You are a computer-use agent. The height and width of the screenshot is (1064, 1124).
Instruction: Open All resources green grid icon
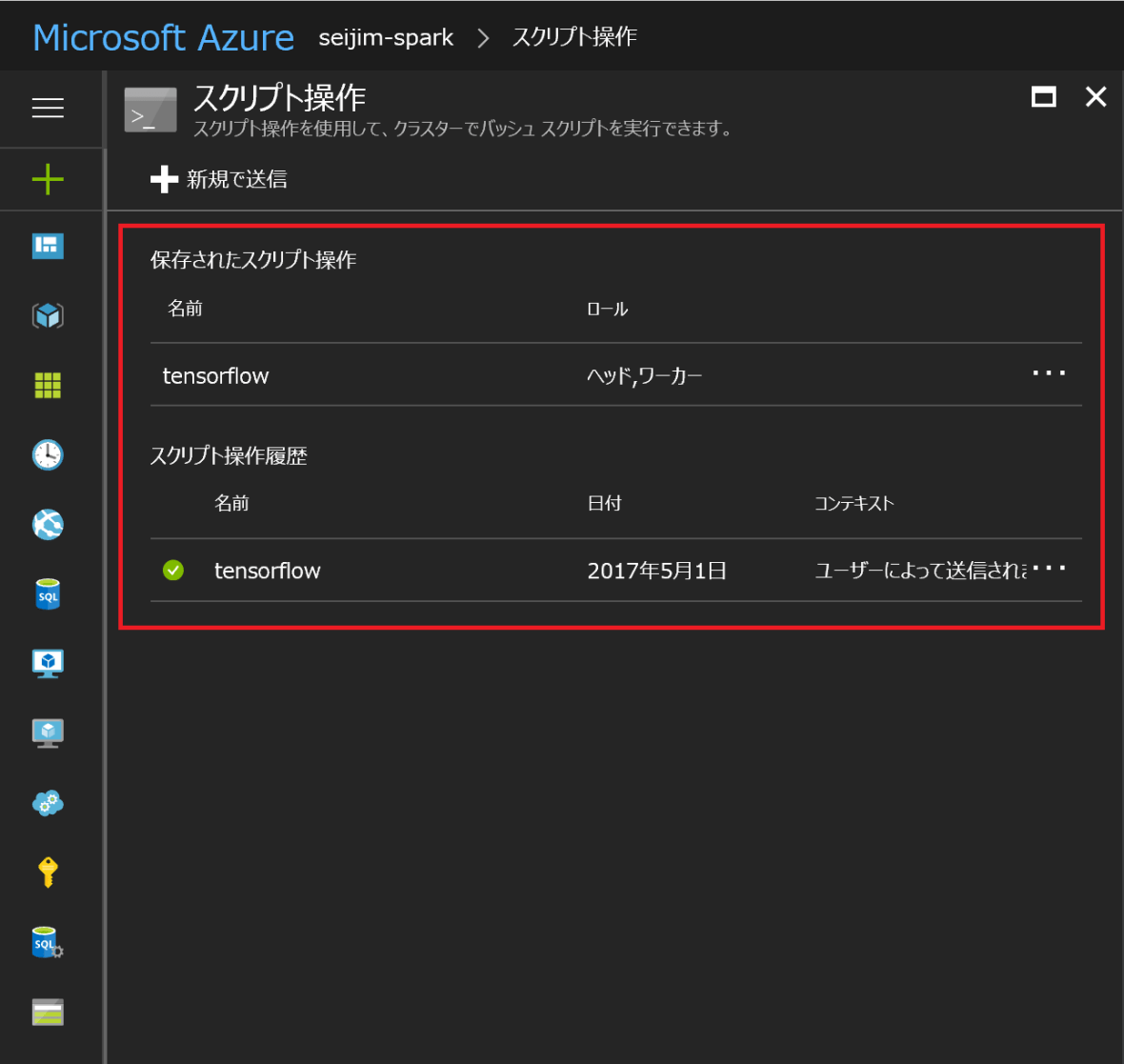pos(48,385)
